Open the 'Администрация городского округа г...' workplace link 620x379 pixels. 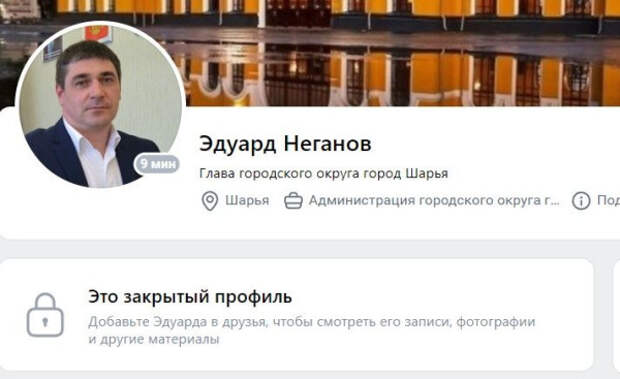(434, 200)
